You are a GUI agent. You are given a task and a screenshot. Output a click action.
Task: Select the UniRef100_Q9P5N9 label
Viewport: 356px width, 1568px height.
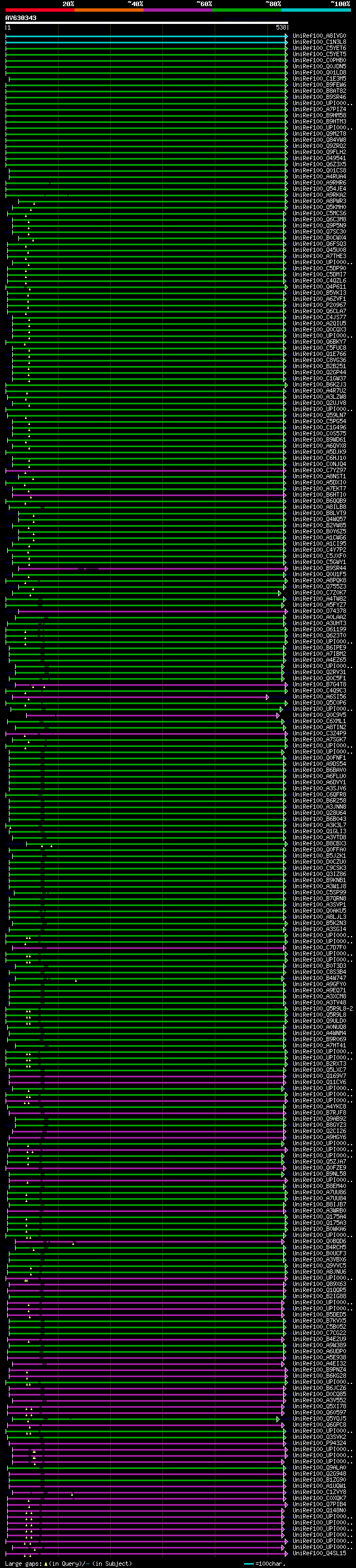(319, 226)
